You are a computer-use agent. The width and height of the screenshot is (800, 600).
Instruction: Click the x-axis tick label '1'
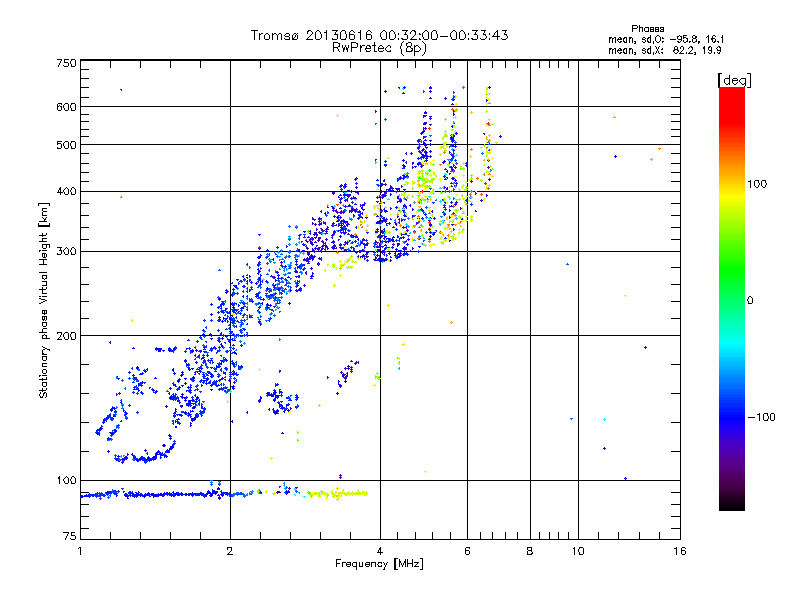coord(80,551)
